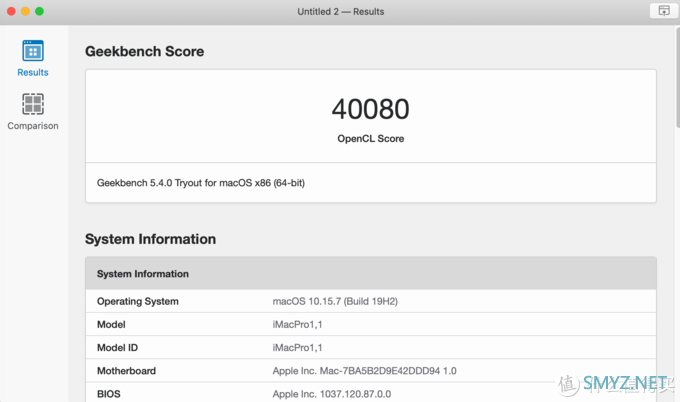Click the yellow minimize window button
The width and height of the screenshot is (680, 402).
pyautogui.click(x=25, y=11)
